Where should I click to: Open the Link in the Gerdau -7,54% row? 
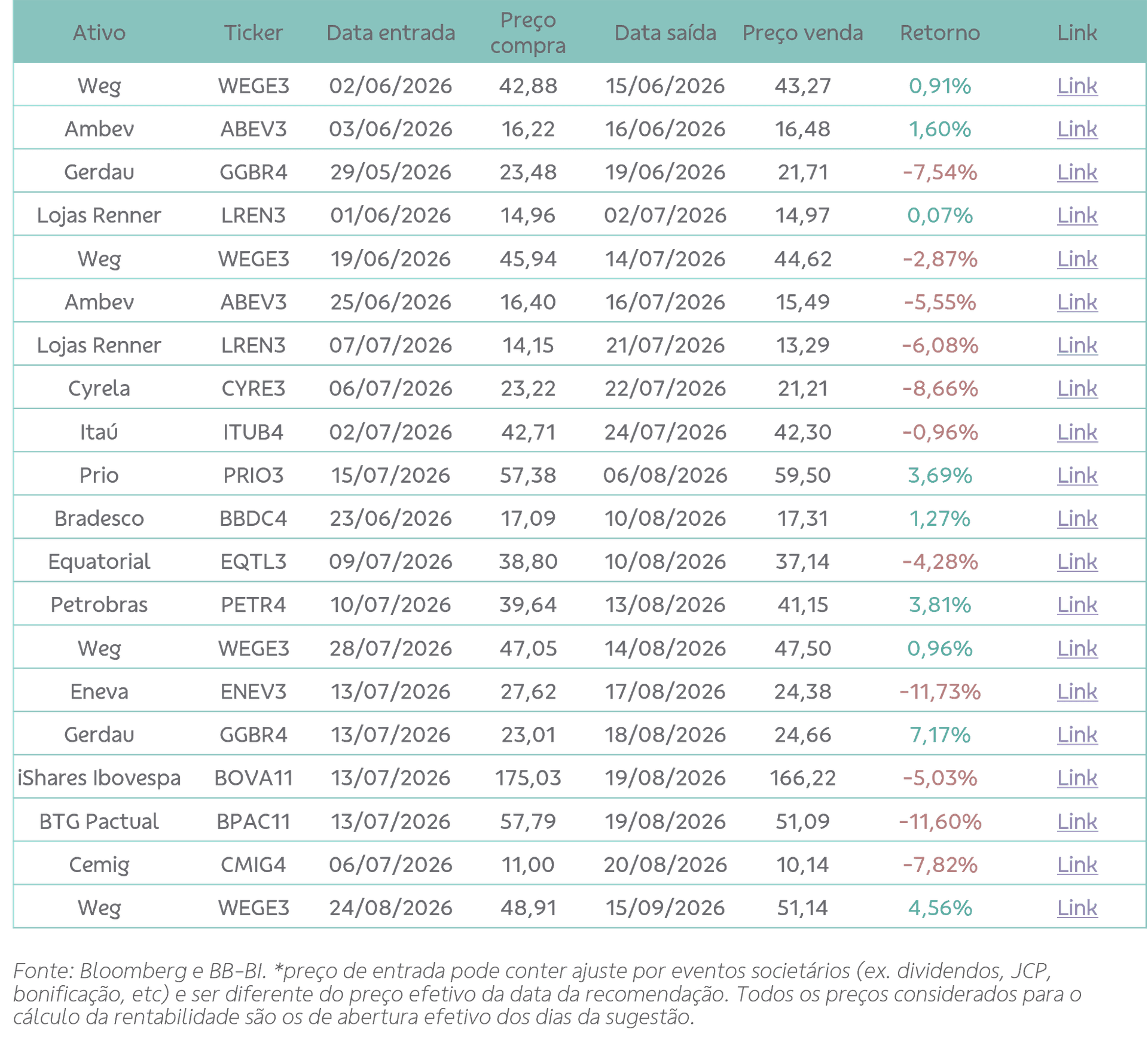pyautogui.click(x=1076, y=172)
